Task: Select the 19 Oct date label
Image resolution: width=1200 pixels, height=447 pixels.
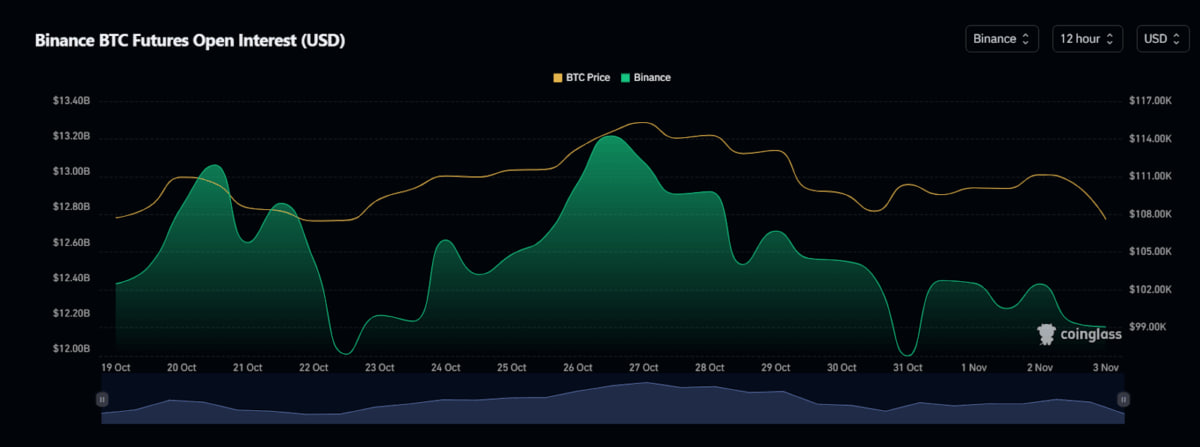Action: 116,368
